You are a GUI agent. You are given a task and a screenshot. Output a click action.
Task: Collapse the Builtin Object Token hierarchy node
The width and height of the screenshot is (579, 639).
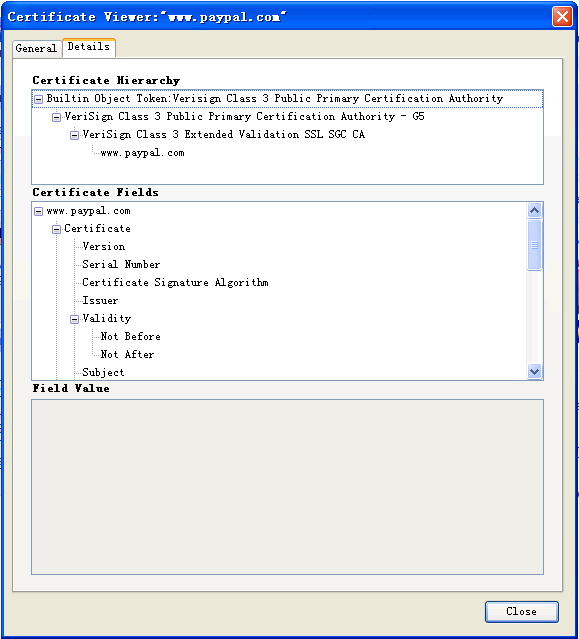[38, 99]
